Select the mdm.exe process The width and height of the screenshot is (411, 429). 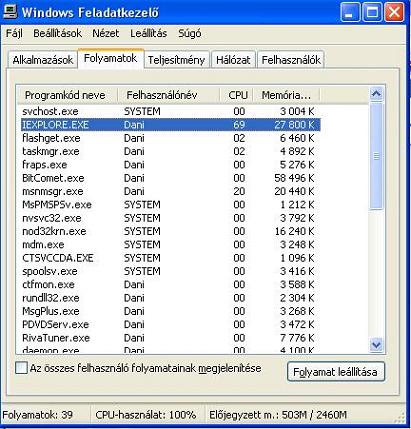(x=170, y=245)
